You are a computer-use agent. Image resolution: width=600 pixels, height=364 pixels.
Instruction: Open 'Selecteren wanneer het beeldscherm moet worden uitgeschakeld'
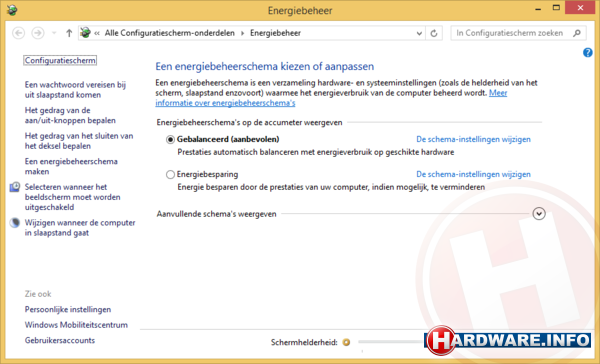pyautogui.click(x=73, y=197)
